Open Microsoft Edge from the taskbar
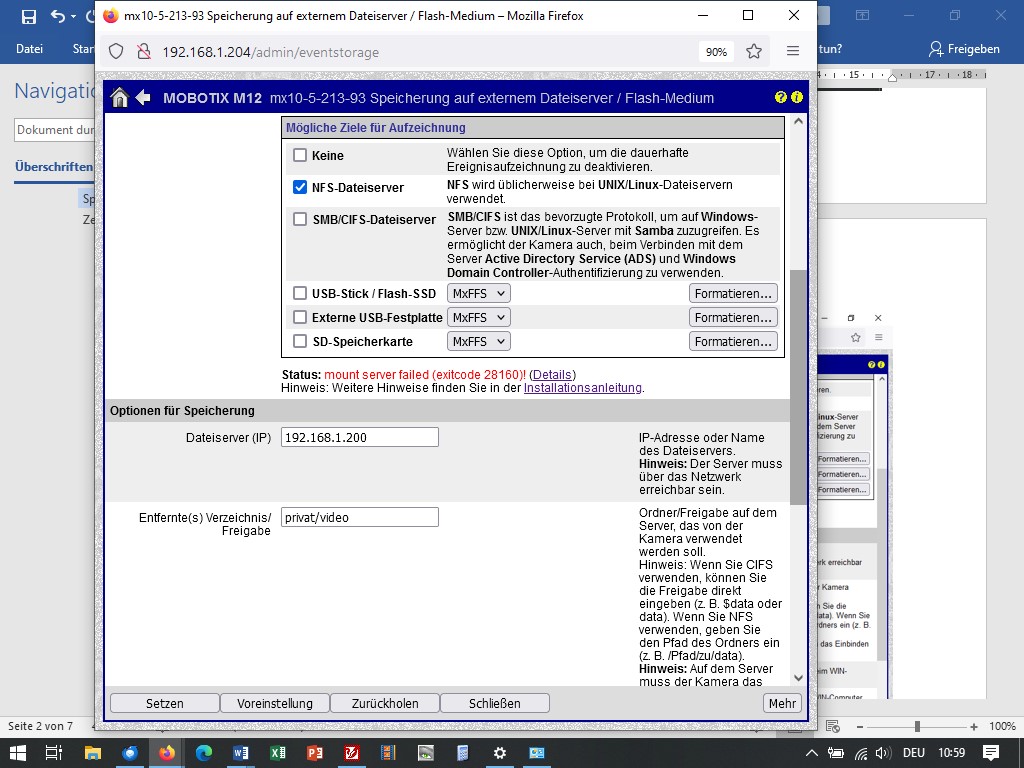Image resolution: width=1024 pixels, height=768 pixels. coord(204,753)
